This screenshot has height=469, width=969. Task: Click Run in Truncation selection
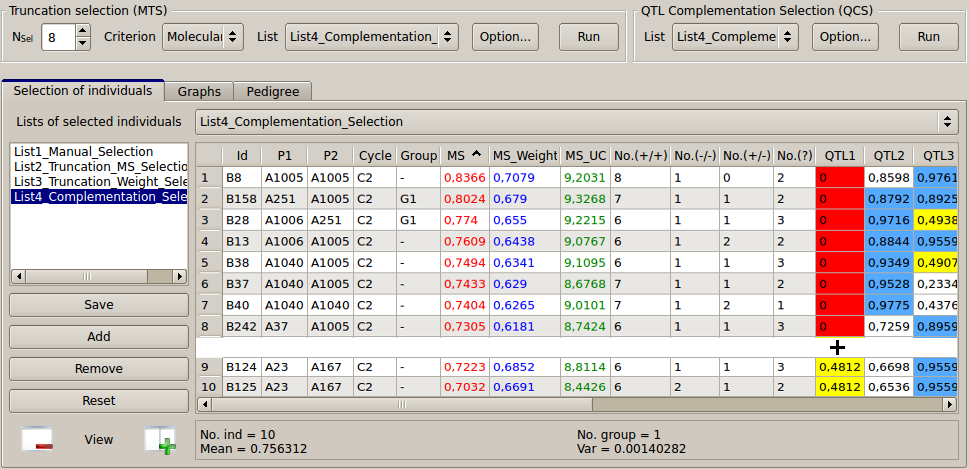pyautogui.click(x=588, y=37)
